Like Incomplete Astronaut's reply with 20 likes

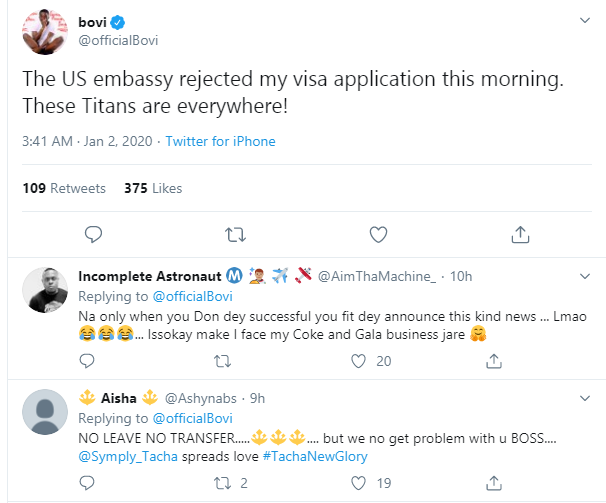click(358, 361)
